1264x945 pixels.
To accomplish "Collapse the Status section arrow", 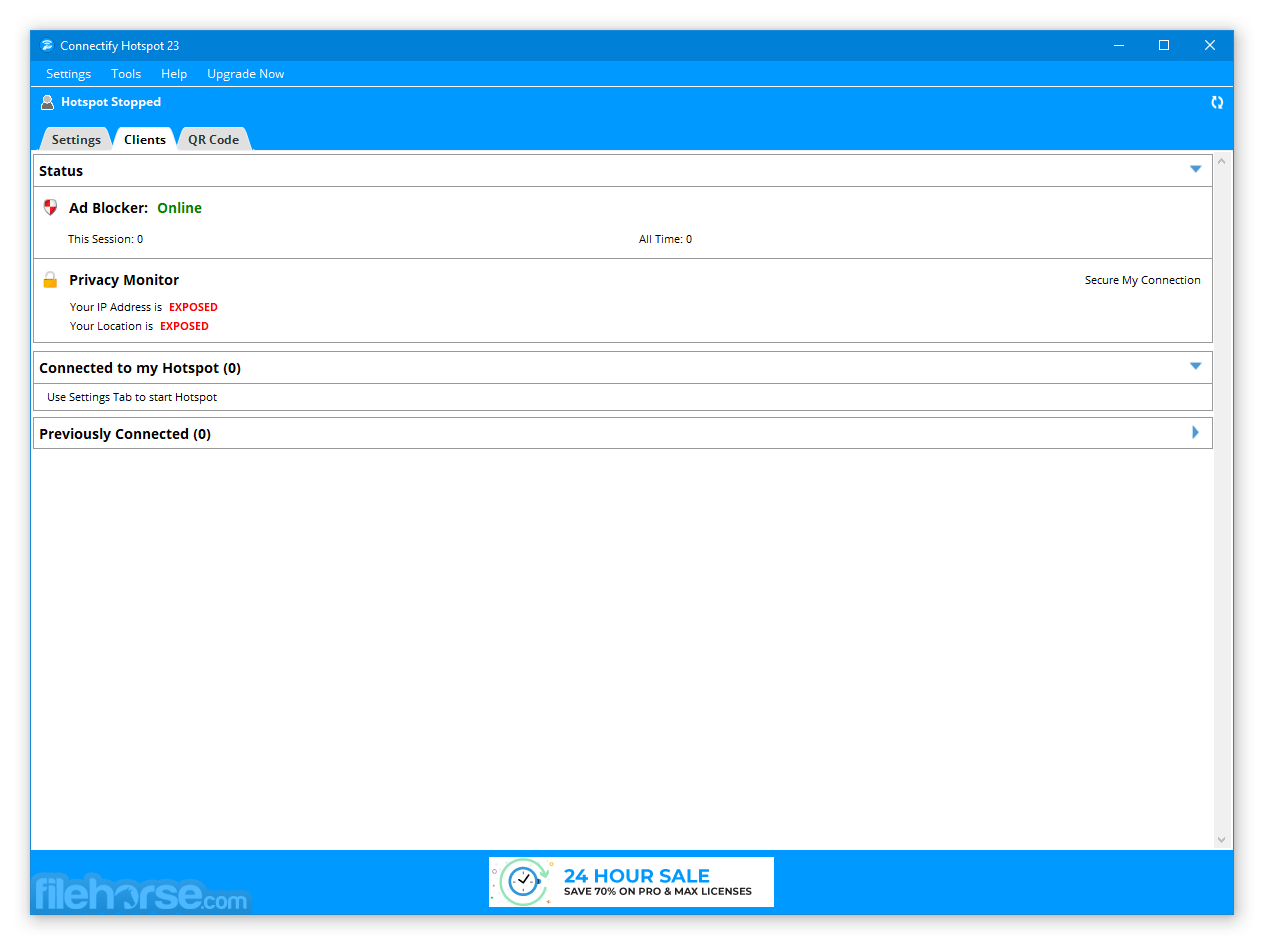I will 1195,169.
